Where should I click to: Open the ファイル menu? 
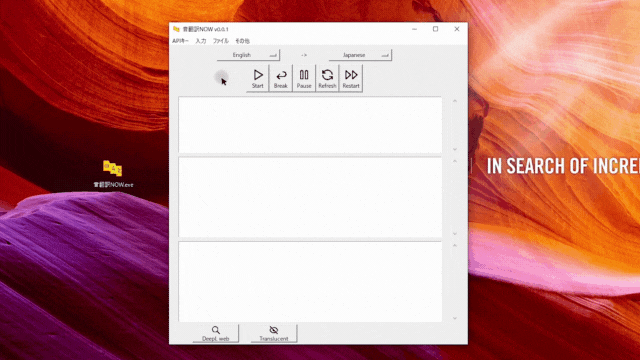tap(221, 41)
